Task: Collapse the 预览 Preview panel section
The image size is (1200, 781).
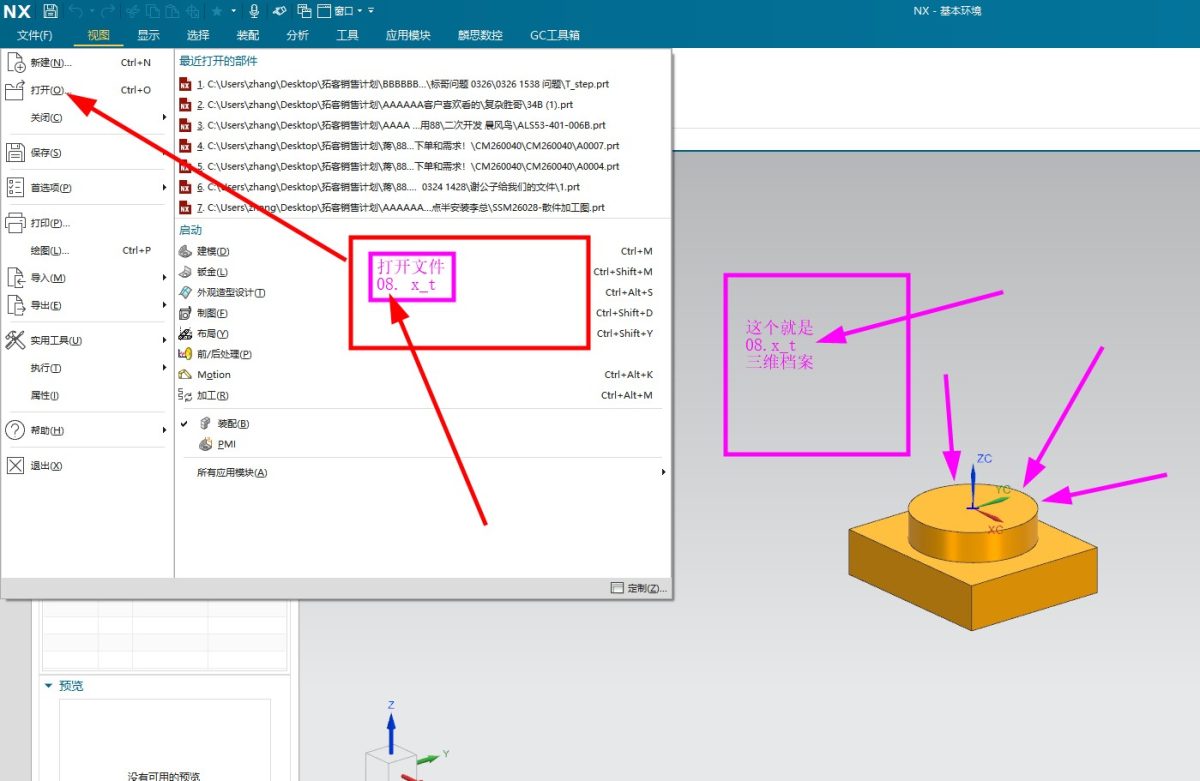Action: tap(49, 686)
